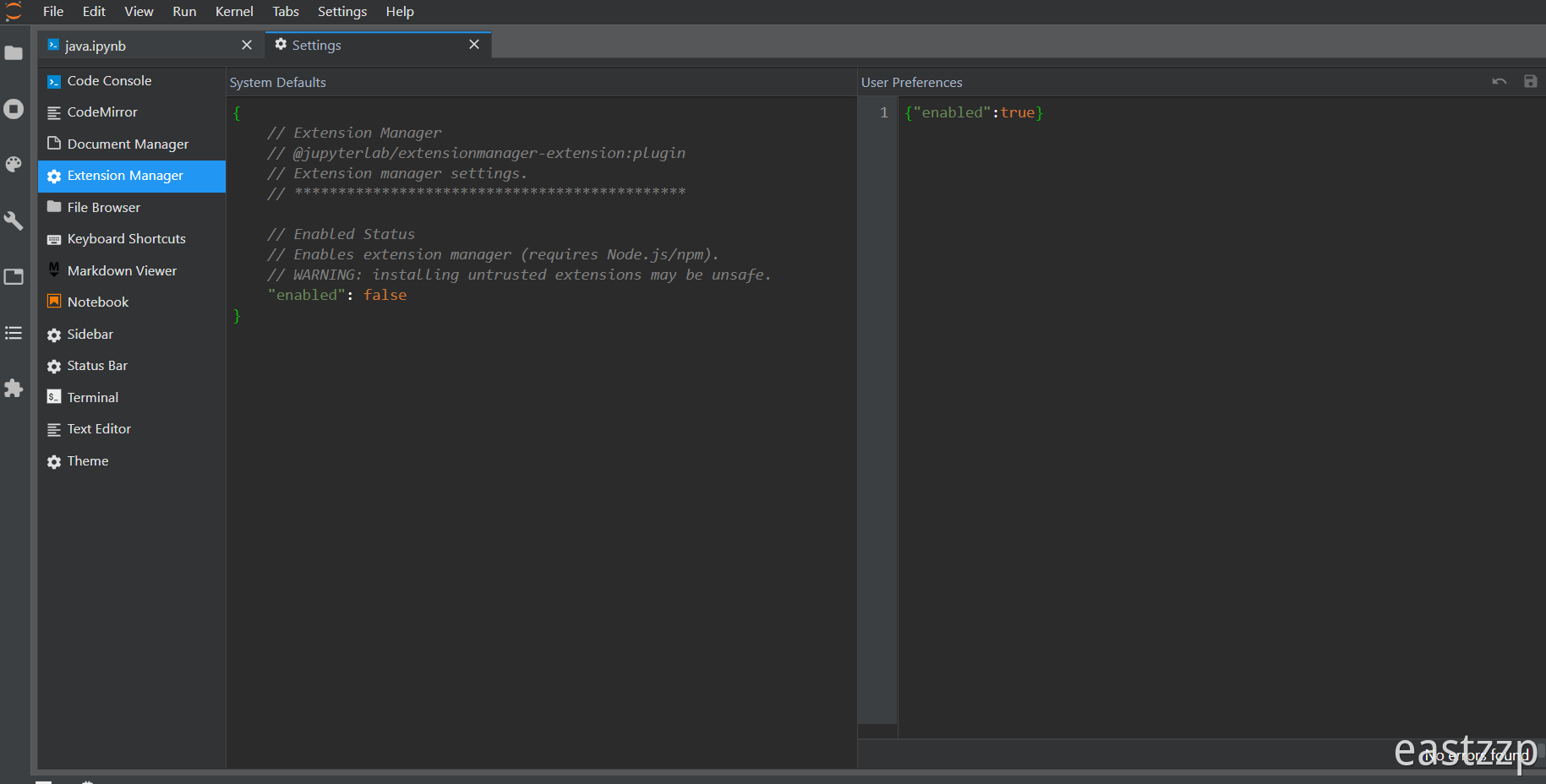
Task: Open the File Browser sidebar folder icon
Action: click(14, 53)
